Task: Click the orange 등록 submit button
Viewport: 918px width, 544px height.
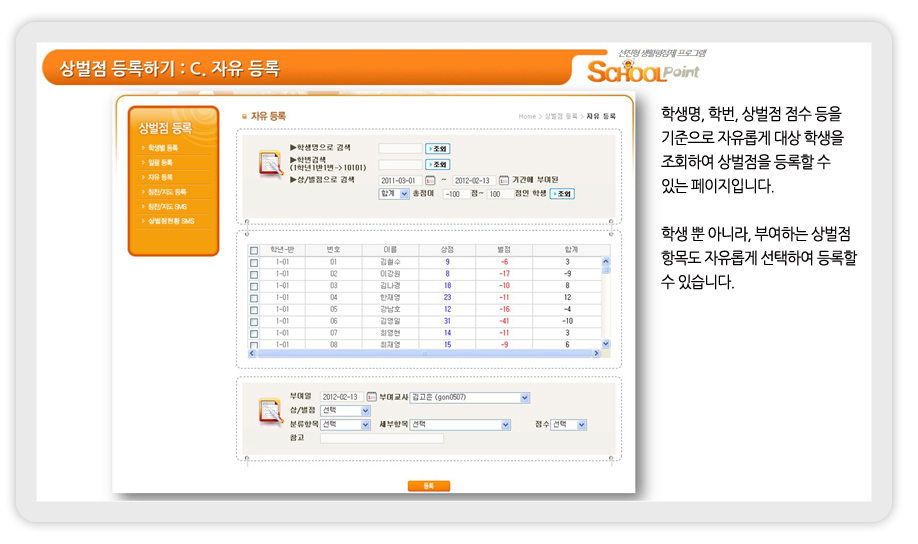Action: click(x=428, y=486)
